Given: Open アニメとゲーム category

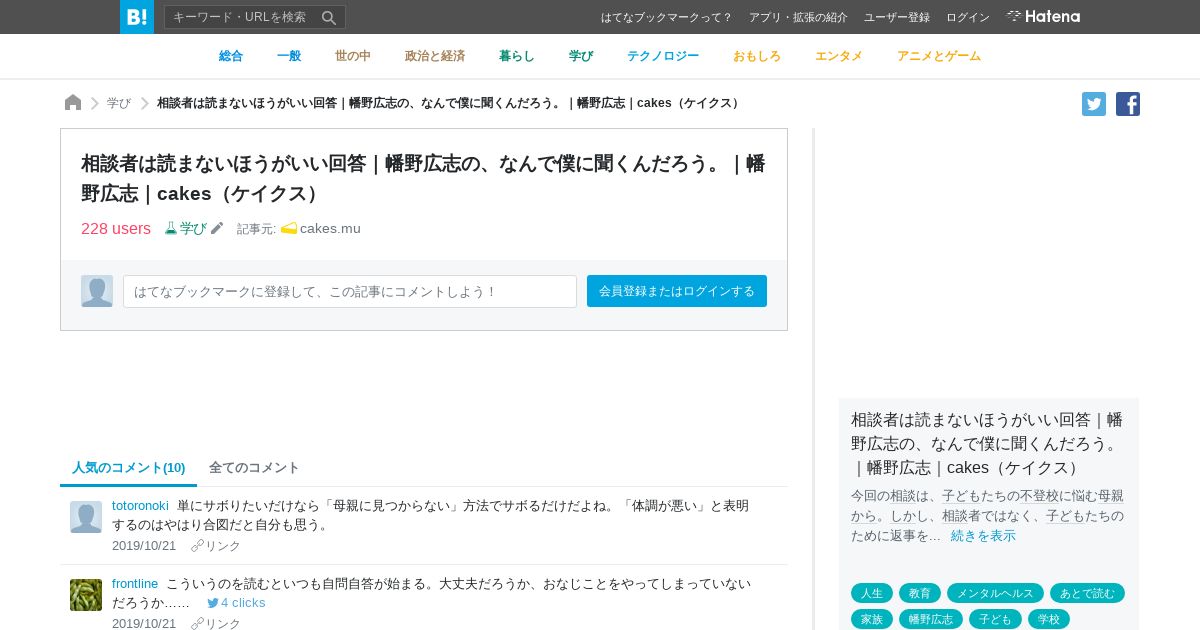Looking at the screenshot, I should (939, 56).
